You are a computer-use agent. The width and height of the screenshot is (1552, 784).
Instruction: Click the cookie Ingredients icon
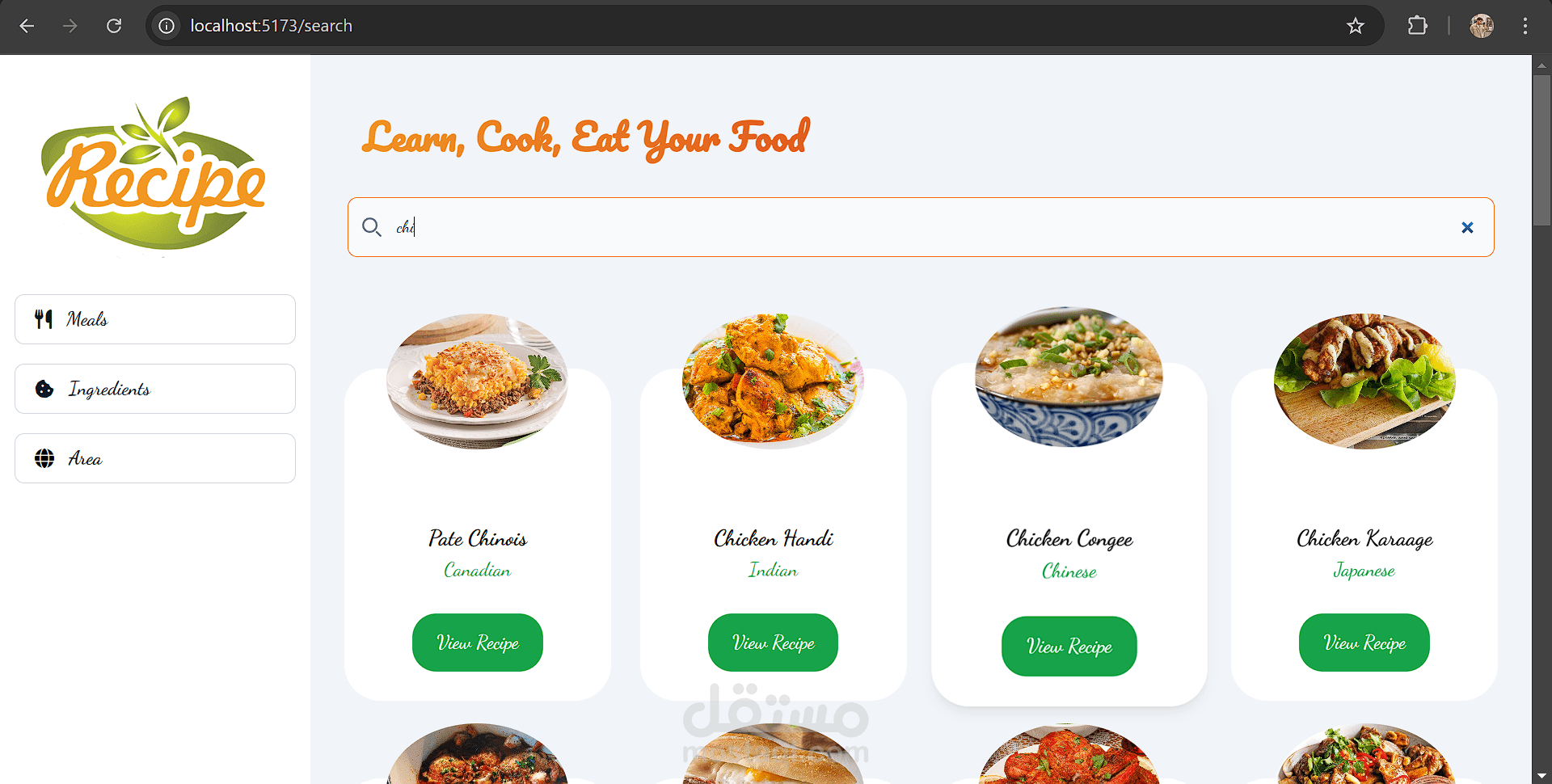point(44,389)
